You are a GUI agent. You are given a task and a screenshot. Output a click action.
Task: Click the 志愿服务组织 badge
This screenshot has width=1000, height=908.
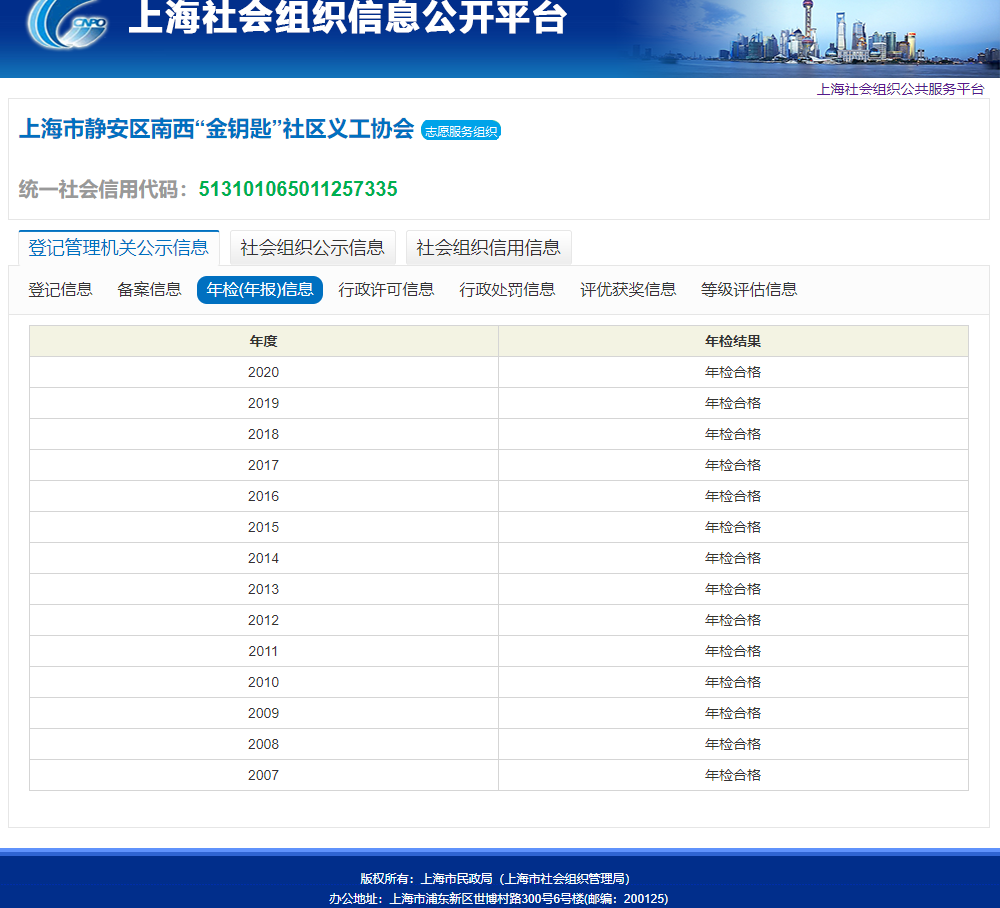pyautogui.click(x=460, y=131)
